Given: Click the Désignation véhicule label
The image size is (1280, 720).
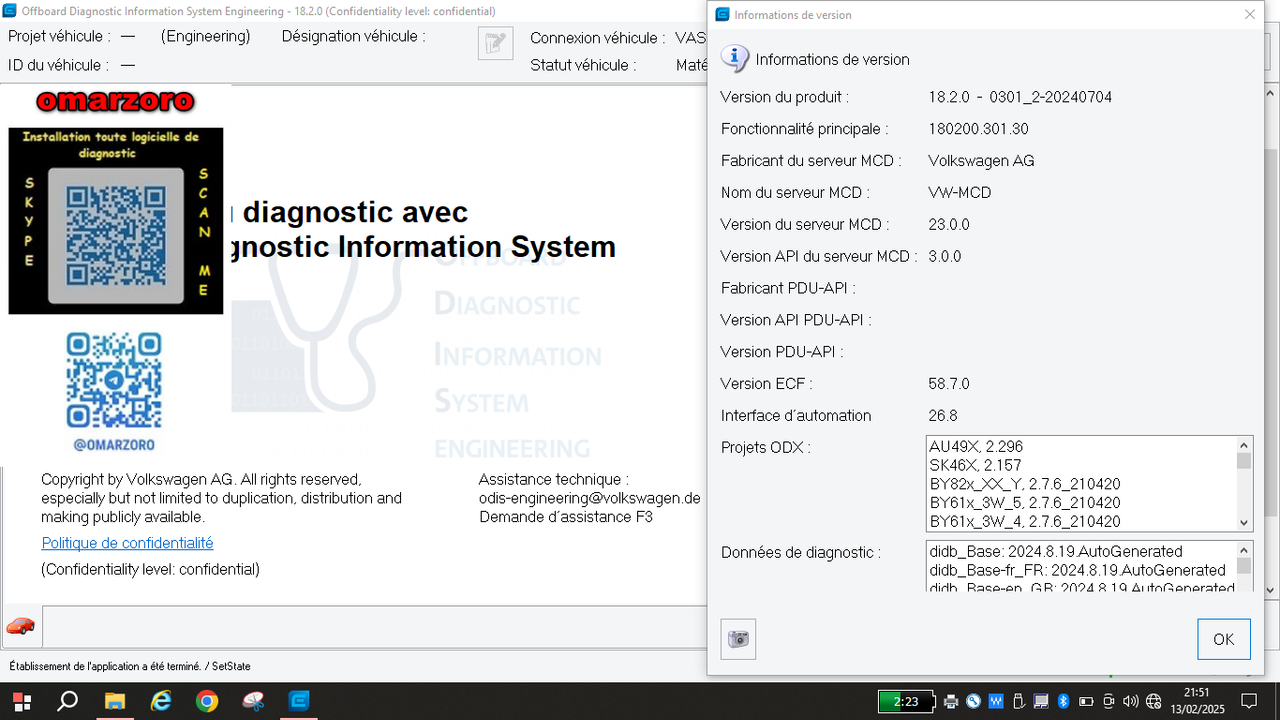Looking at the screenshot, I should pos(353,36).
